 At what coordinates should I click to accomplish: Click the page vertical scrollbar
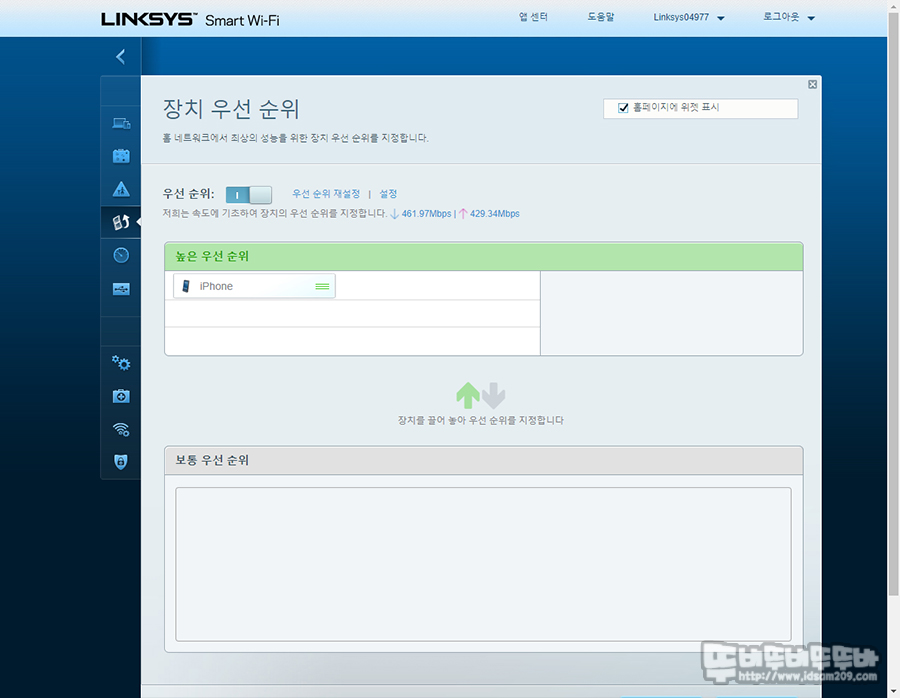(x=893, y=304)
